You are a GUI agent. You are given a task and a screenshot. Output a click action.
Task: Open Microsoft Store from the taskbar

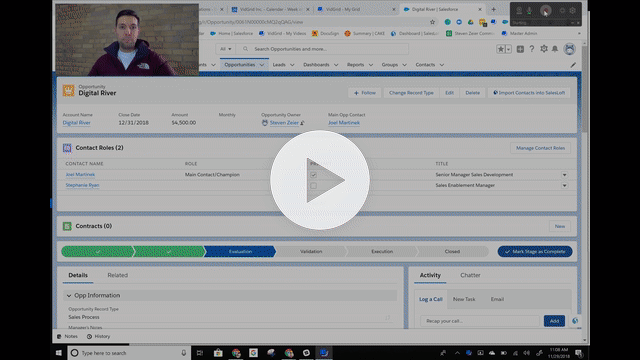click(218, 353)
